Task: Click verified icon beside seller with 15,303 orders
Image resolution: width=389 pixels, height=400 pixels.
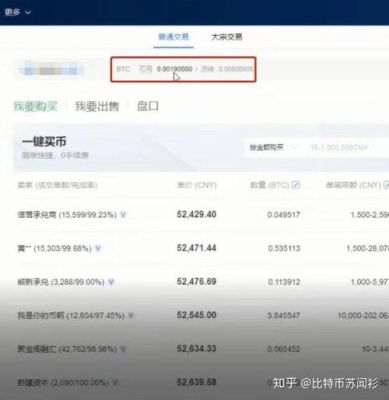Action: tap(98, 248)
